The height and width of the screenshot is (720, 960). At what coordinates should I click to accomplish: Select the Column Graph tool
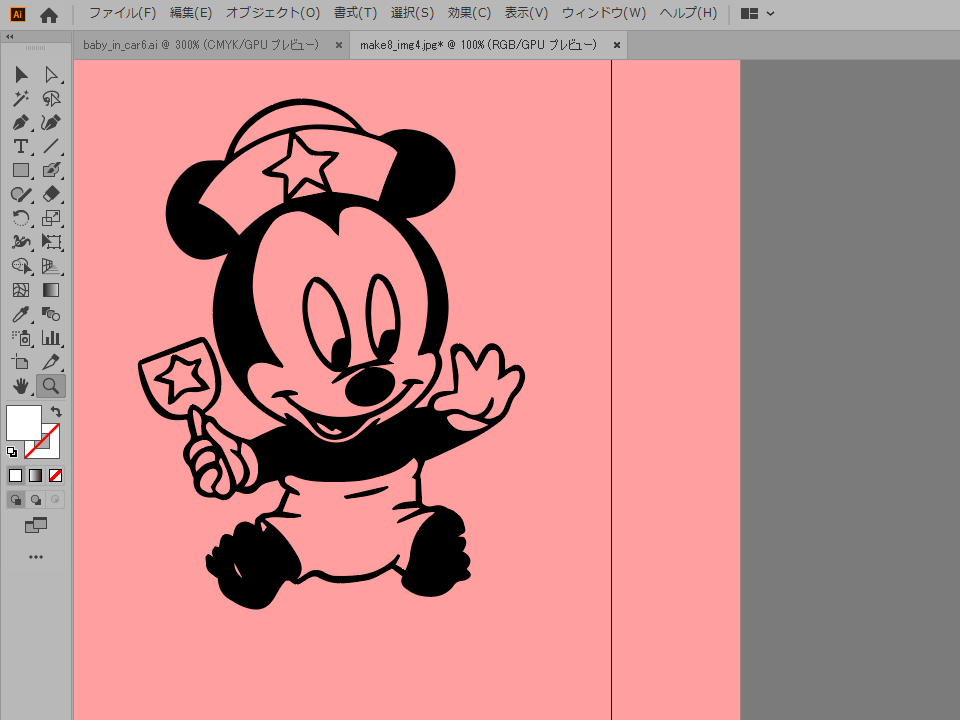coord(51,338)
